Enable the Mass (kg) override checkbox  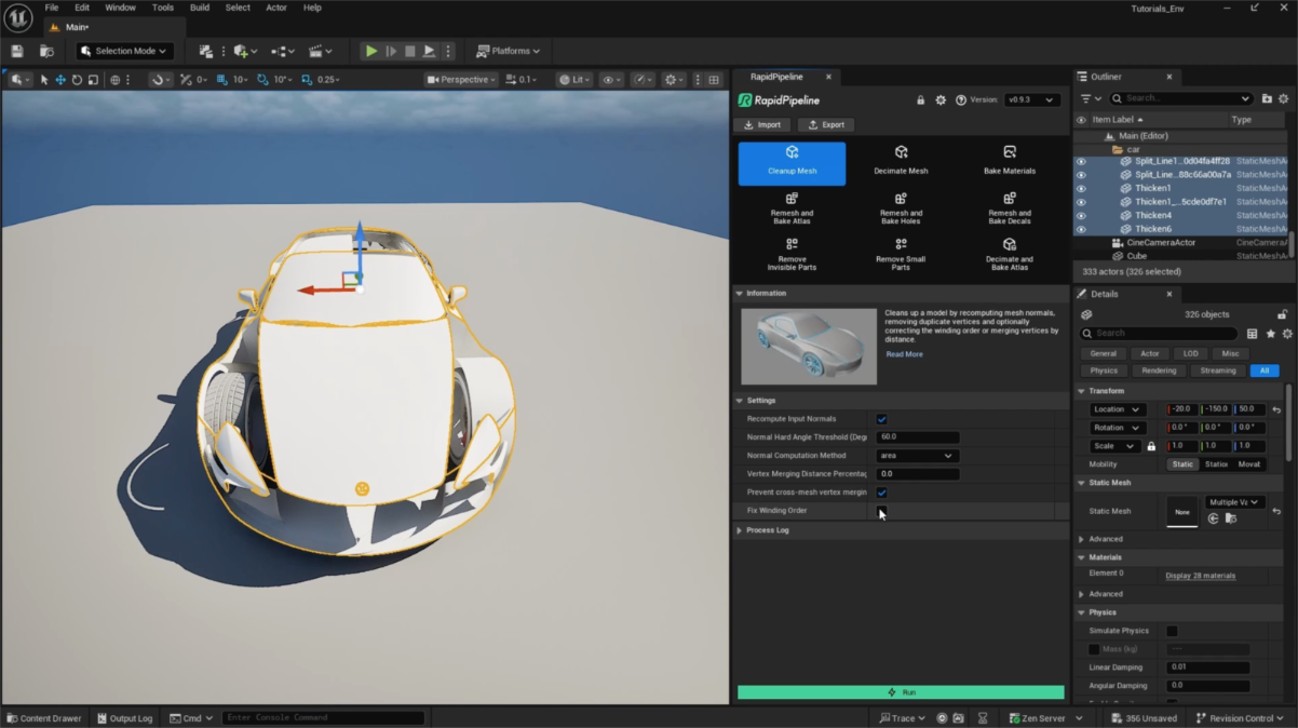1094,649
